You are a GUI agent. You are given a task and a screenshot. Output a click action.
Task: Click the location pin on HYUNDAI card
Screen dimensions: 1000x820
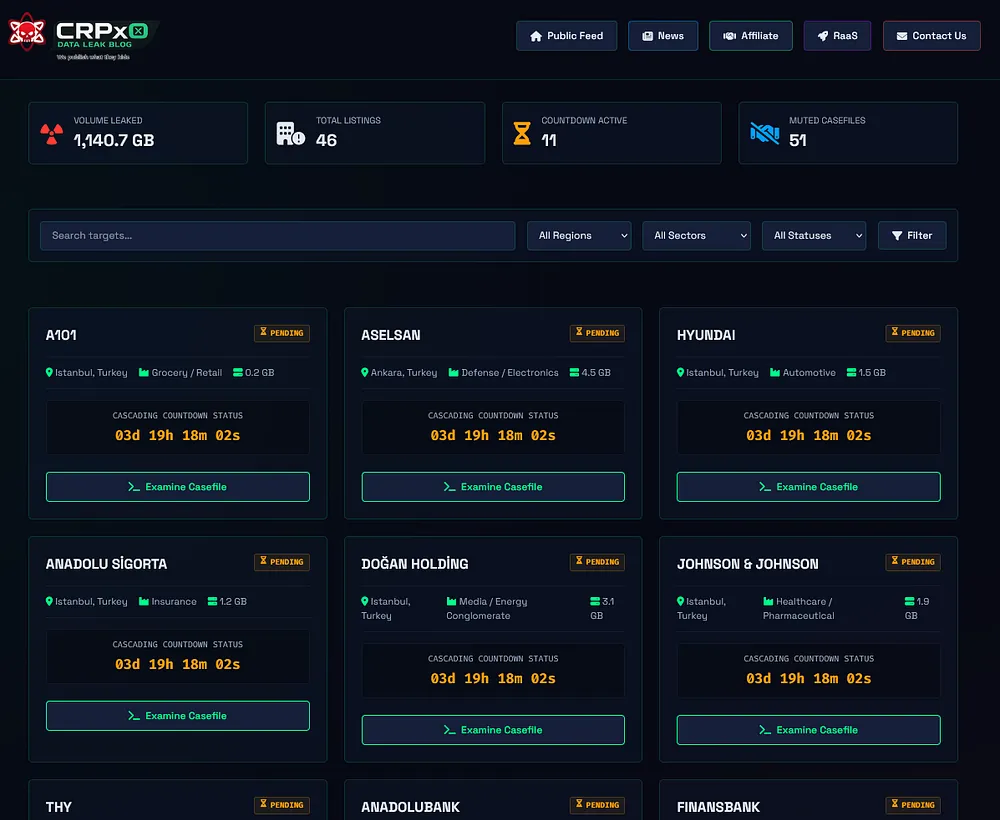click(680, 372)
